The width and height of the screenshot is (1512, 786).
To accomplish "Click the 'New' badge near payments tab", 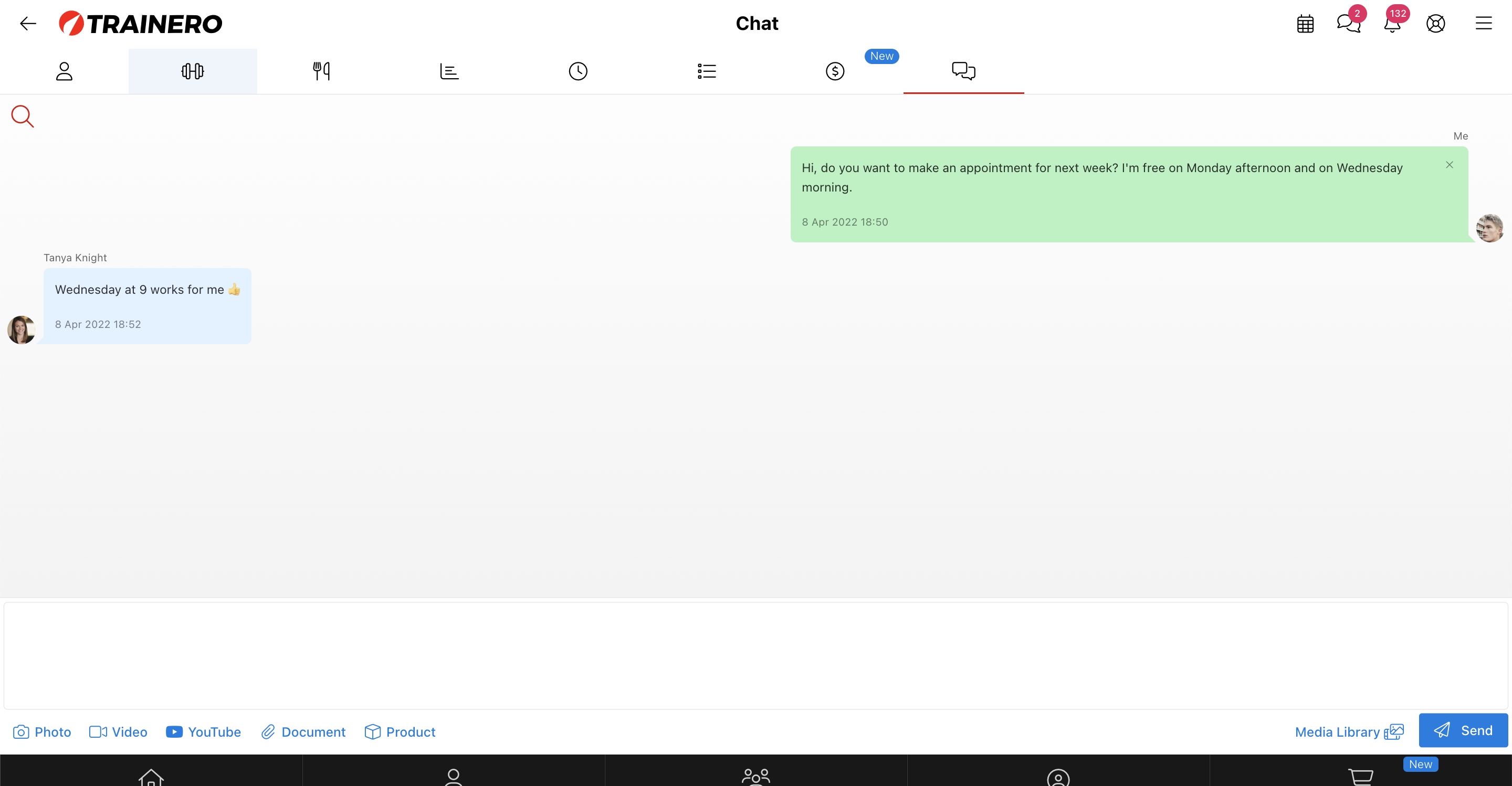I will pyautogui.click(x=881, y=56).
